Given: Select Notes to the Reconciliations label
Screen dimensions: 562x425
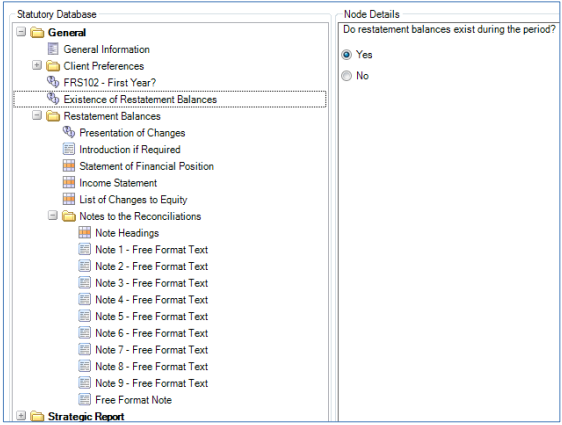Looking at the screenshot, I should point(140,216).
